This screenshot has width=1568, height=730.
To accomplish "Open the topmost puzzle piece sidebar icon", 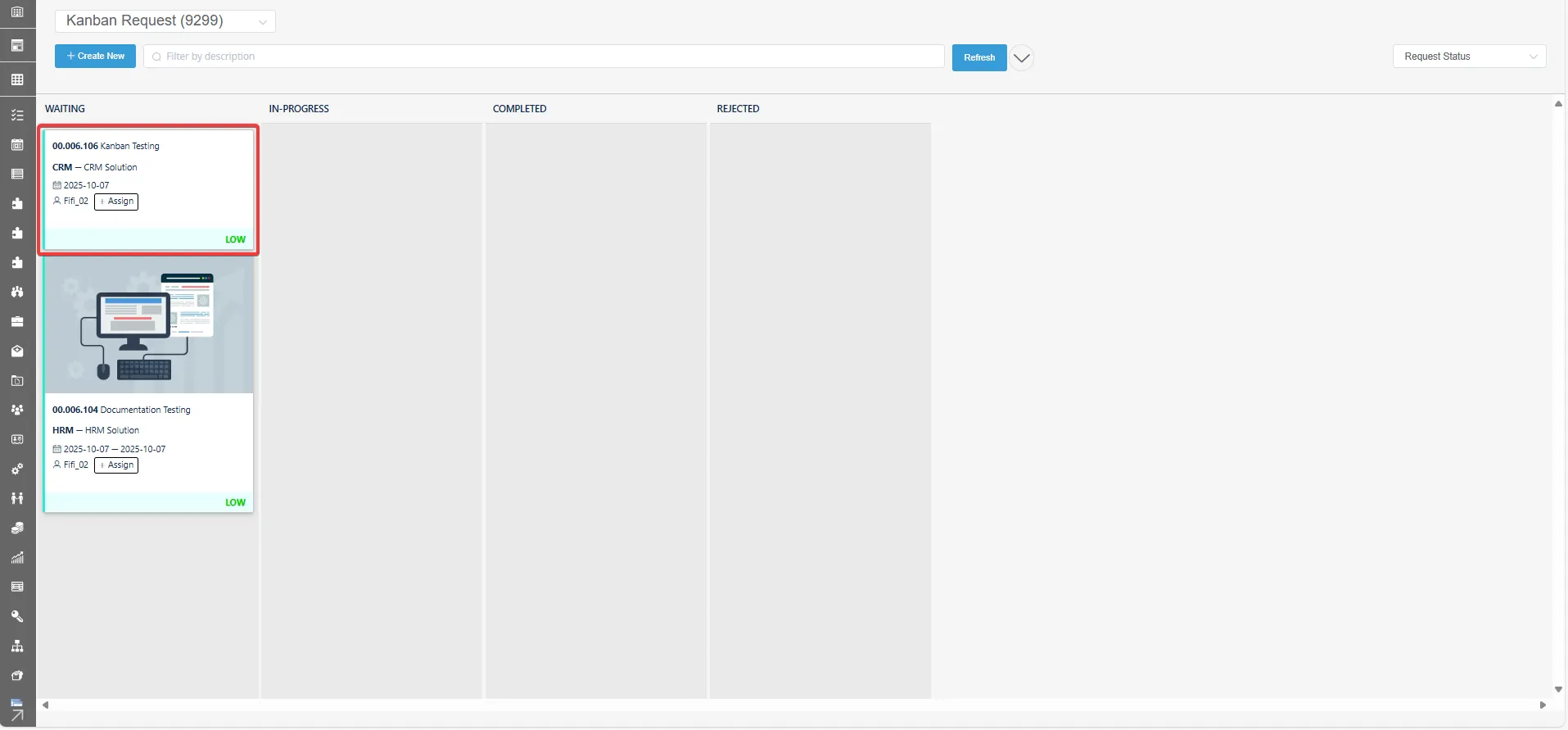I will click(17, 204).
